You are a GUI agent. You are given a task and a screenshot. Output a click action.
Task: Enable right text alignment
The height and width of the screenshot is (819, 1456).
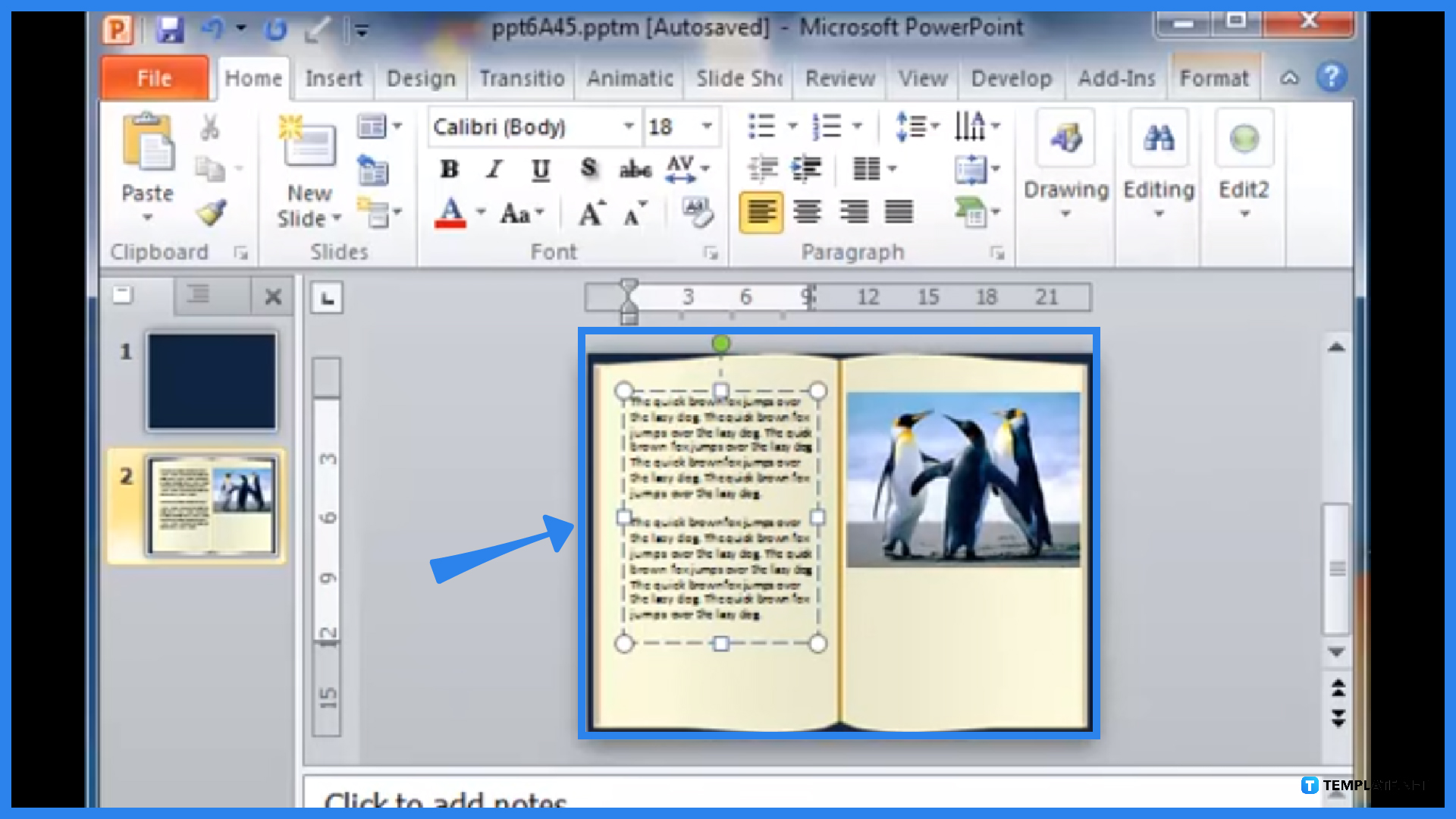click(x=854, y=213)
